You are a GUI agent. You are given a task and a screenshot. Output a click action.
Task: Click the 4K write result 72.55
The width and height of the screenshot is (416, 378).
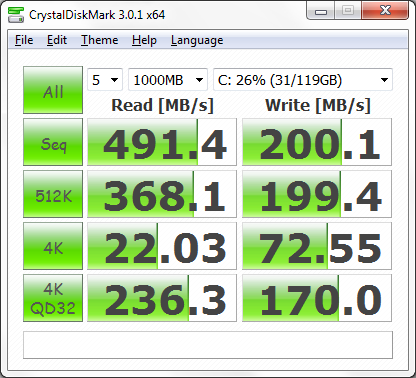pyautogui.click(x=317, y=246)
